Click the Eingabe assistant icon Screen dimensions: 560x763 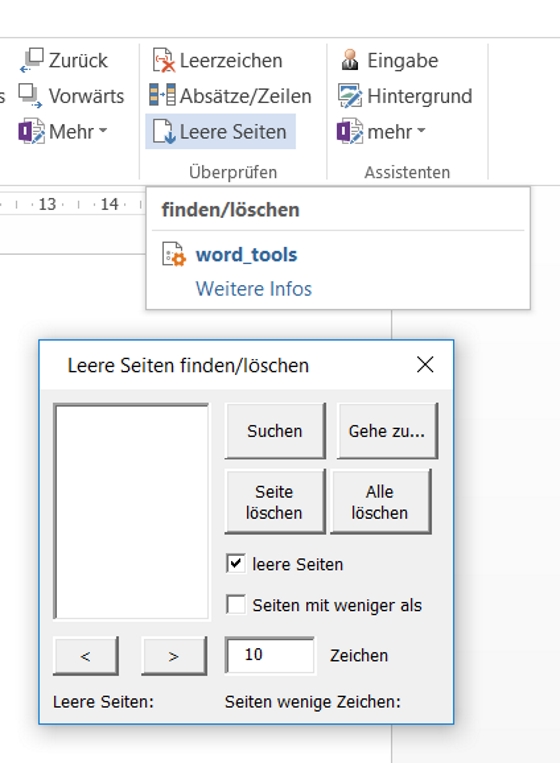[x=350, y=60]
